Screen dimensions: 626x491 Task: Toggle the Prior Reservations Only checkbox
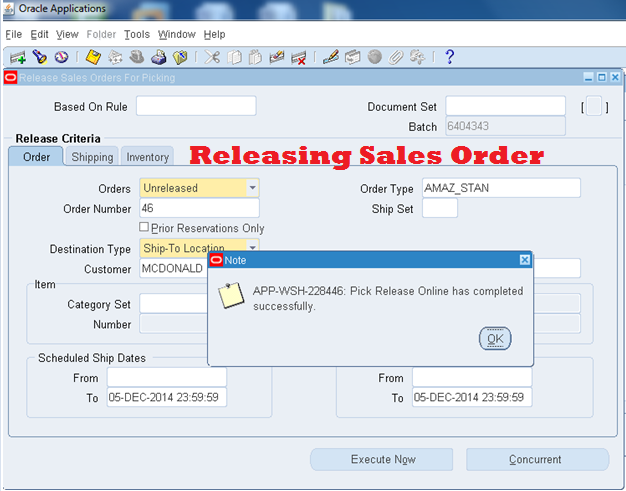tap(144, 227)
